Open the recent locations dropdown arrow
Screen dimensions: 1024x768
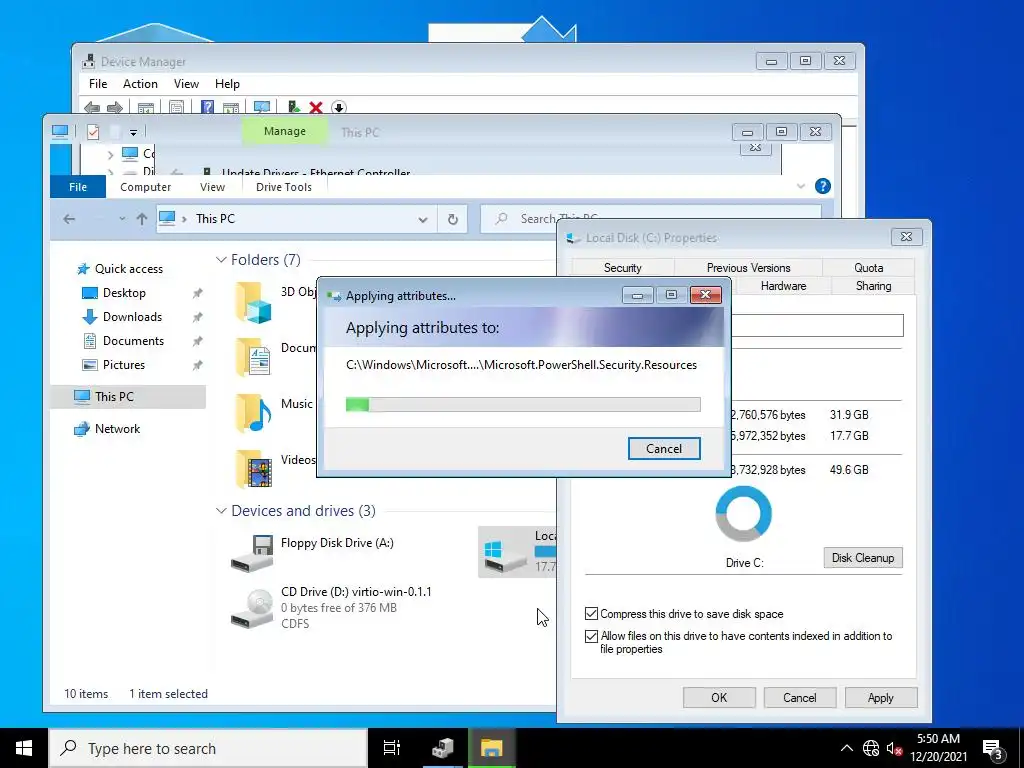122,219
